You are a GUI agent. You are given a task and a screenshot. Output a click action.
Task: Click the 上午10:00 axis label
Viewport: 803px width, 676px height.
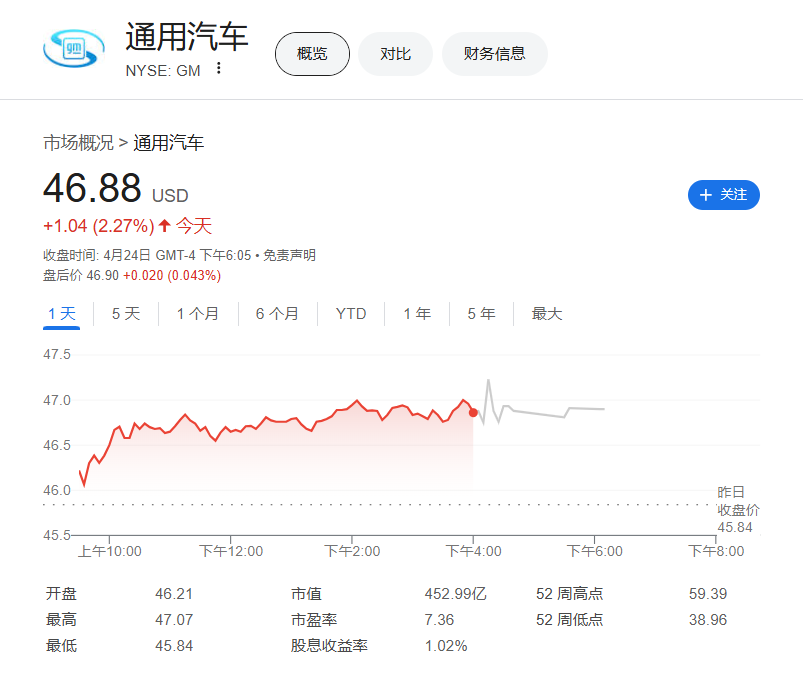(x=110, y=552)
